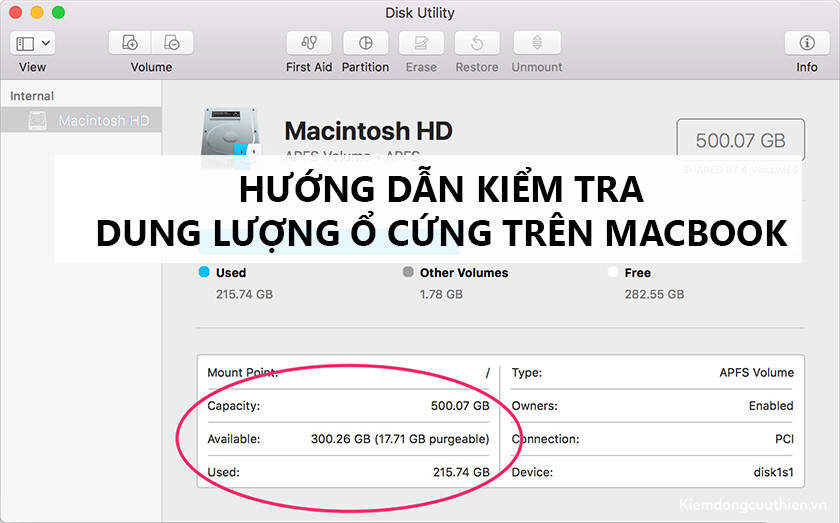Click the Capacity 500.07 GB table value
This screenshot has height=523, width=840.
click(460, 406)
